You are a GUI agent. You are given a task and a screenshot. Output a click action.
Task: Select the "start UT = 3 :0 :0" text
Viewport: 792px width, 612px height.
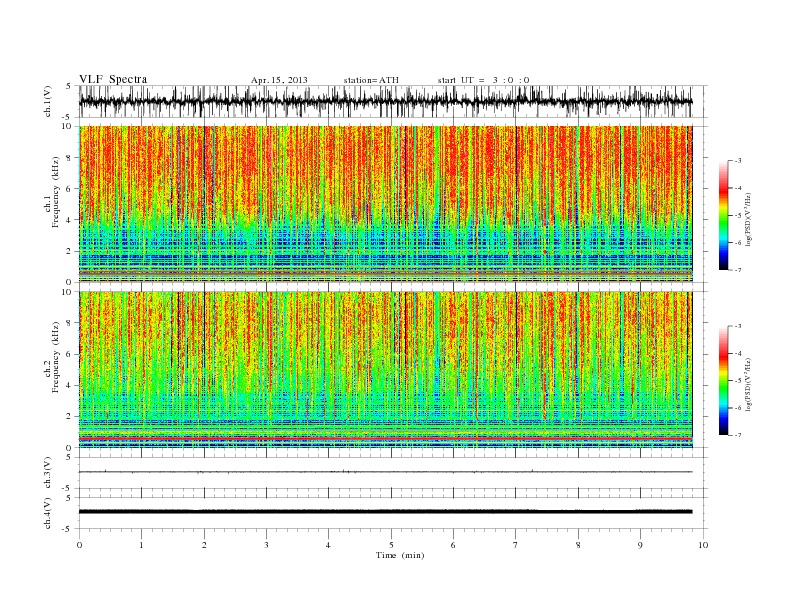[x=483, y=80]
